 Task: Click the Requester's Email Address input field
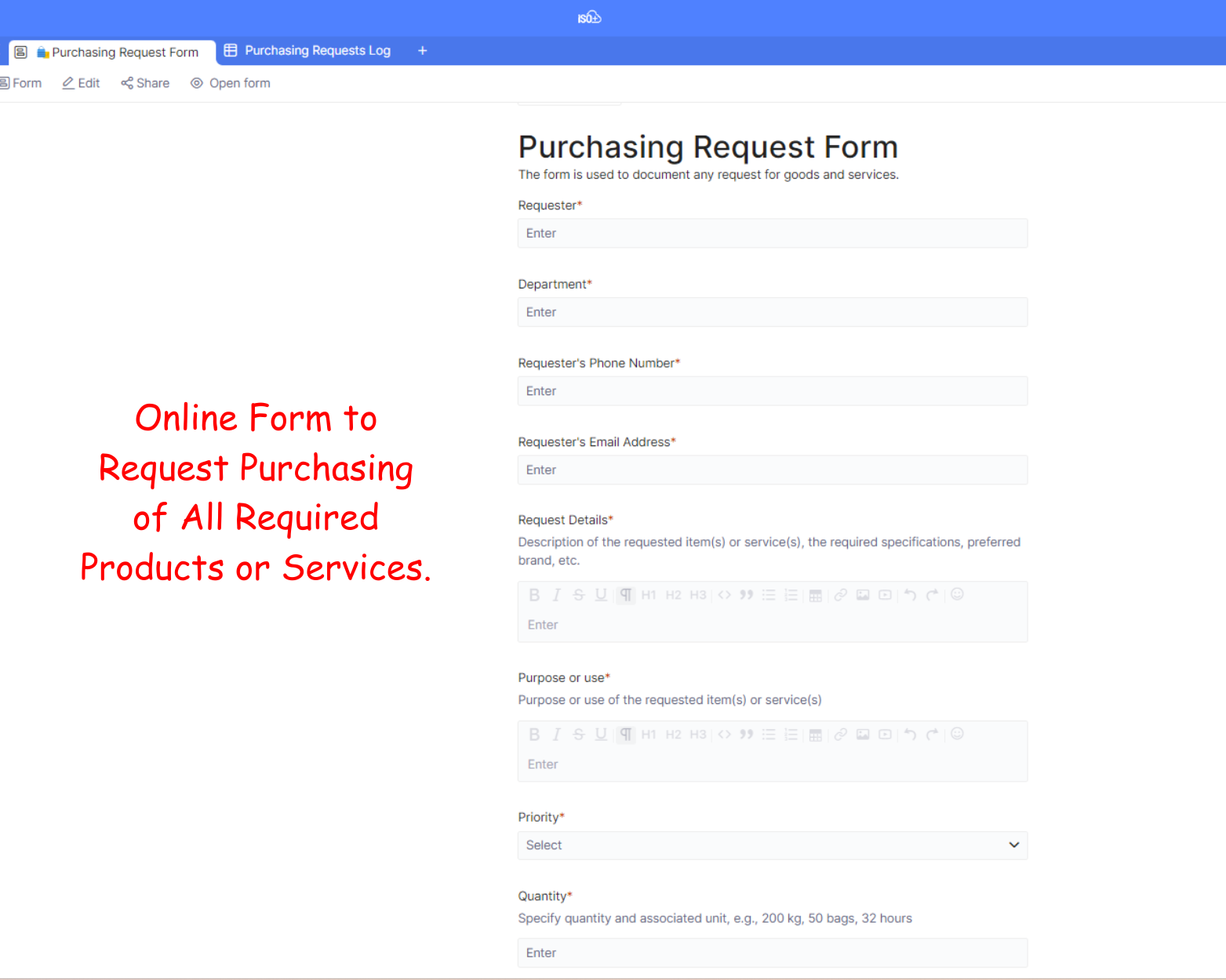(772, 470)
